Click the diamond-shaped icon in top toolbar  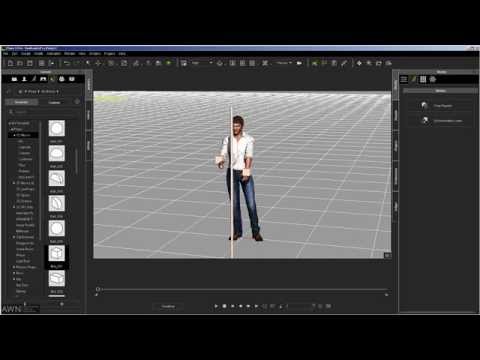[359, 63]
